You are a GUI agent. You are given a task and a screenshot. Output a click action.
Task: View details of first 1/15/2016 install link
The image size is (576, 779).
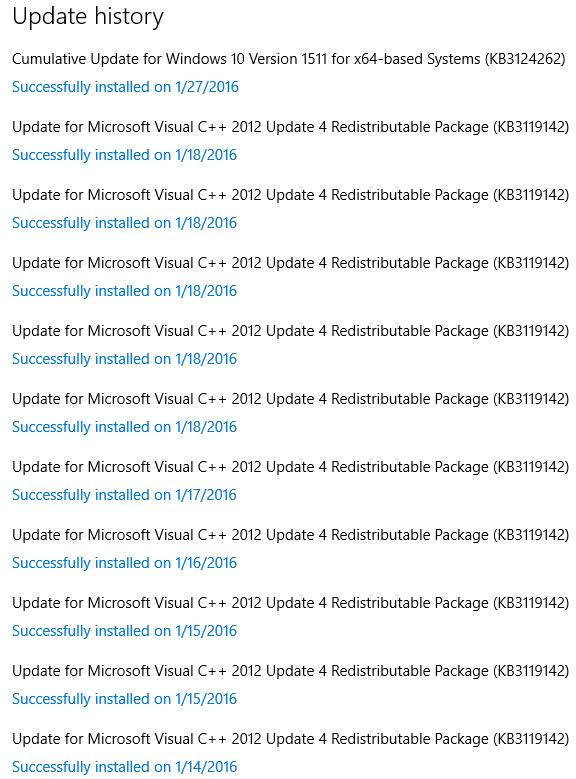tap(124, 631)
